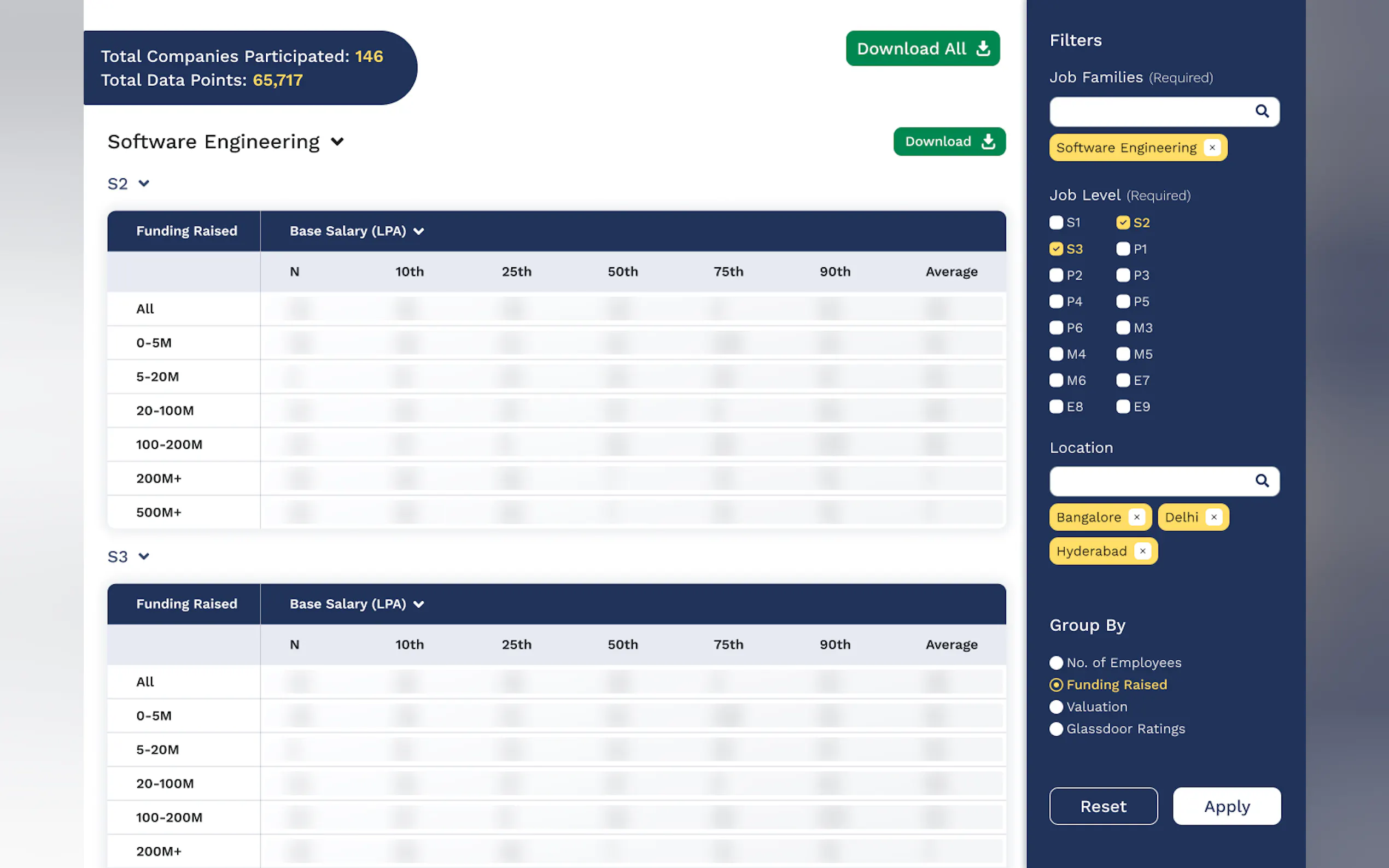Screen dimensions: 1389x868
Task: Click the Job Families search magnifier icon
Action: click(x=1261, y=112)
